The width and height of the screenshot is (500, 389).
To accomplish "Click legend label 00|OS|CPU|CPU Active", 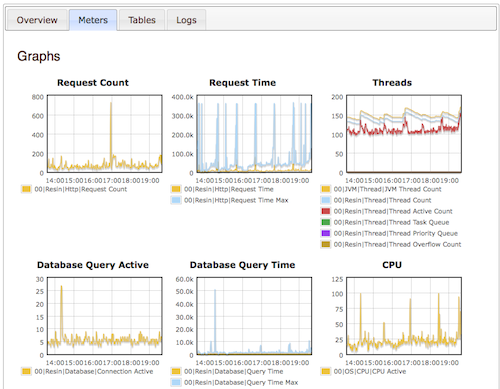I will point(370,371).
